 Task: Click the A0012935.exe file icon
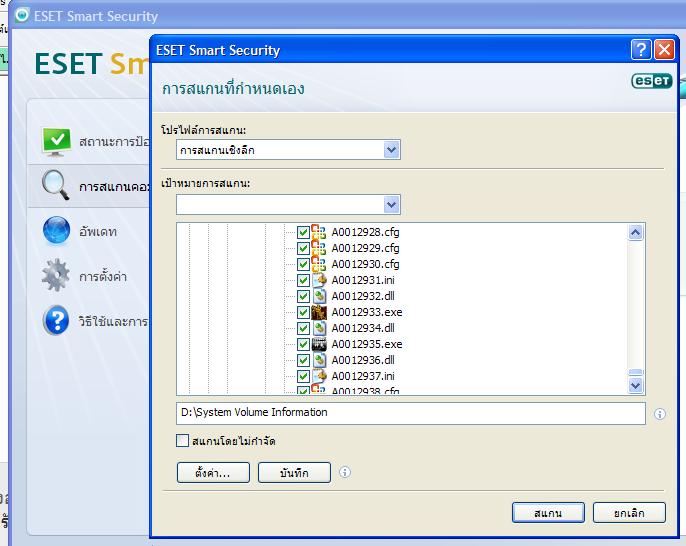319,344
